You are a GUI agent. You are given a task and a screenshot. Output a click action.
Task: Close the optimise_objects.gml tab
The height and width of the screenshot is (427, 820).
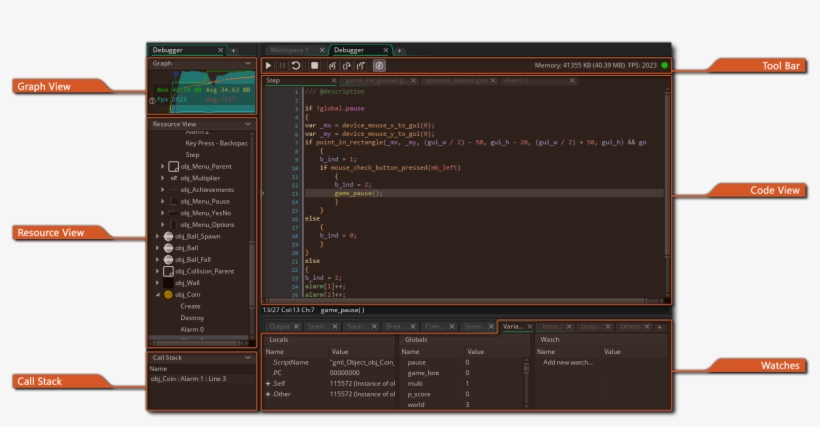point(493,80)
